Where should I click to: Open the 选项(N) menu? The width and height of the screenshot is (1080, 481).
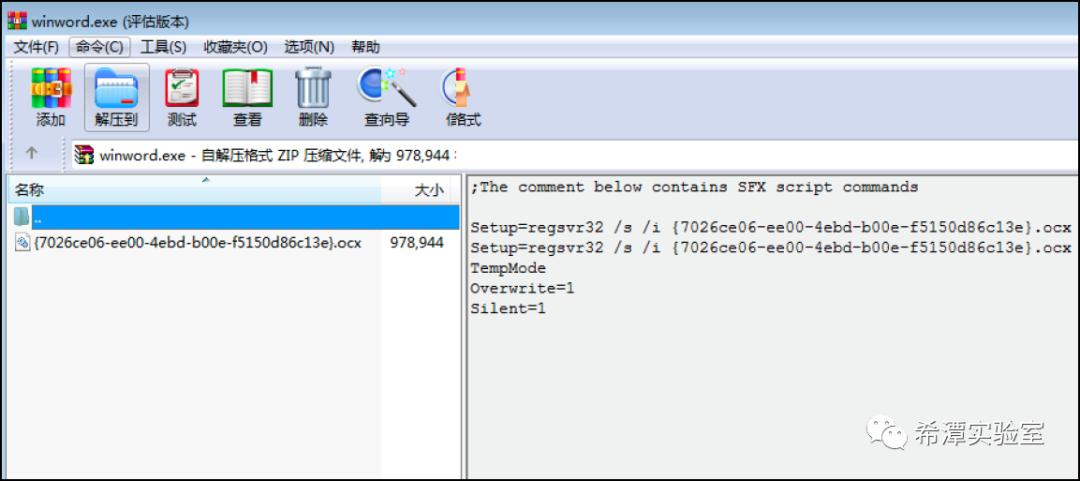click(x=309, y=47)
